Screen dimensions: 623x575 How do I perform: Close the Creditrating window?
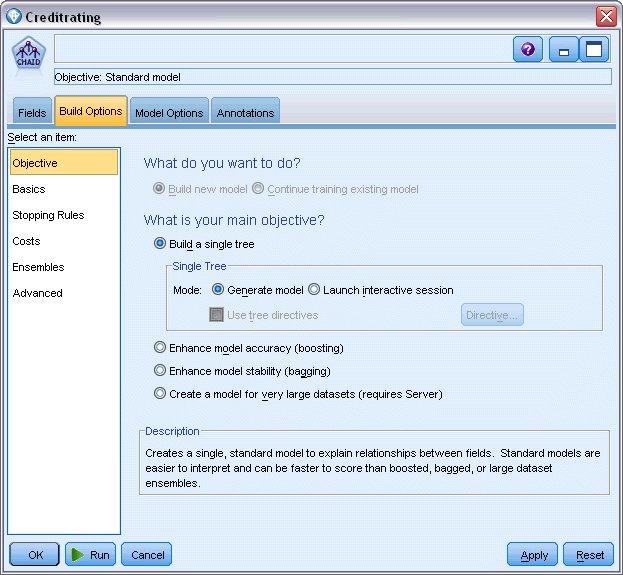coord(606,17)
